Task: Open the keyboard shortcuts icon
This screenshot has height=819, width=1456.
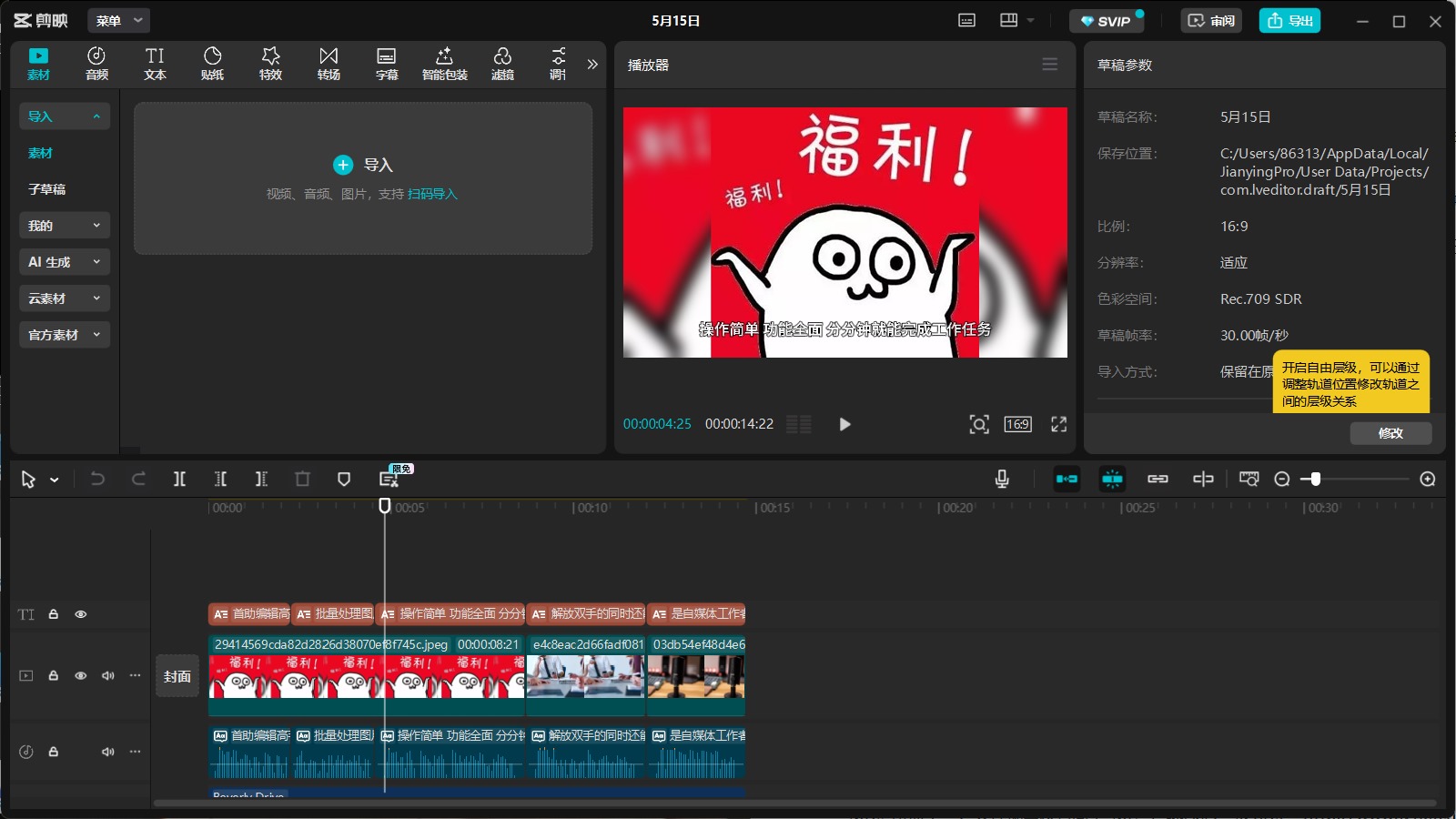Action: click(x=966, y=20)
